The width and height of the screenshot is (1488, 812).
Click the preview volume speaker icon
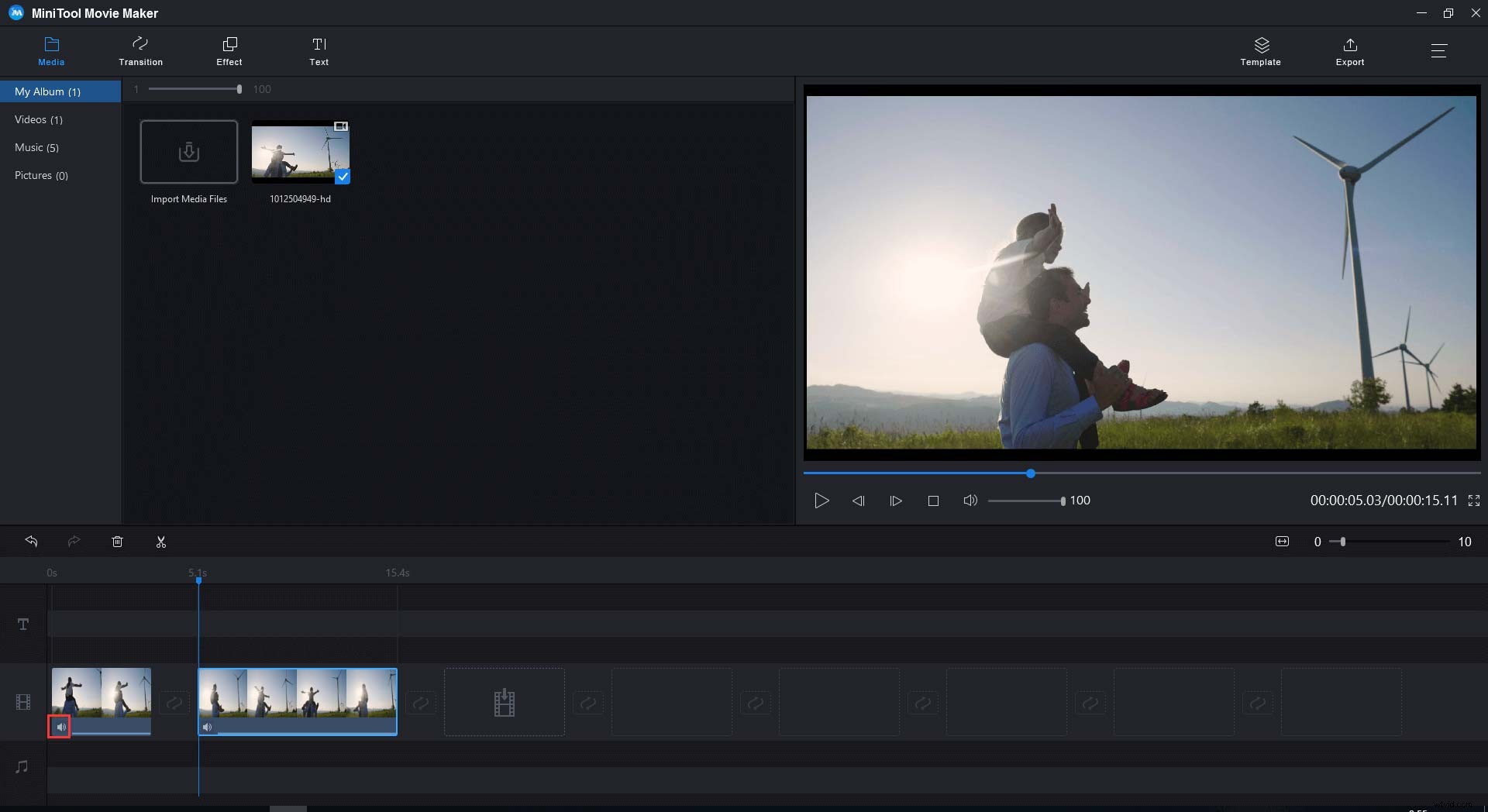(970, 500)
